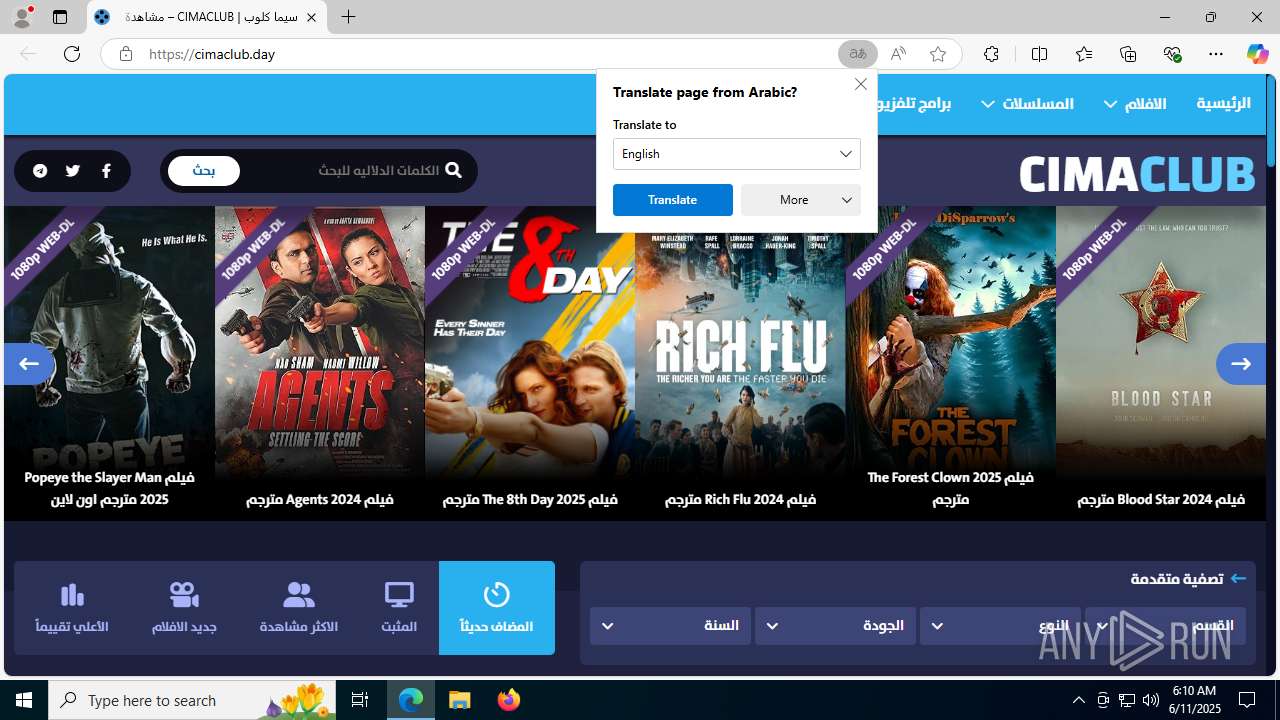Expand the الافلام movies menu
This screenshot has height=720, width=1280.
click(x=1136, y=103)
